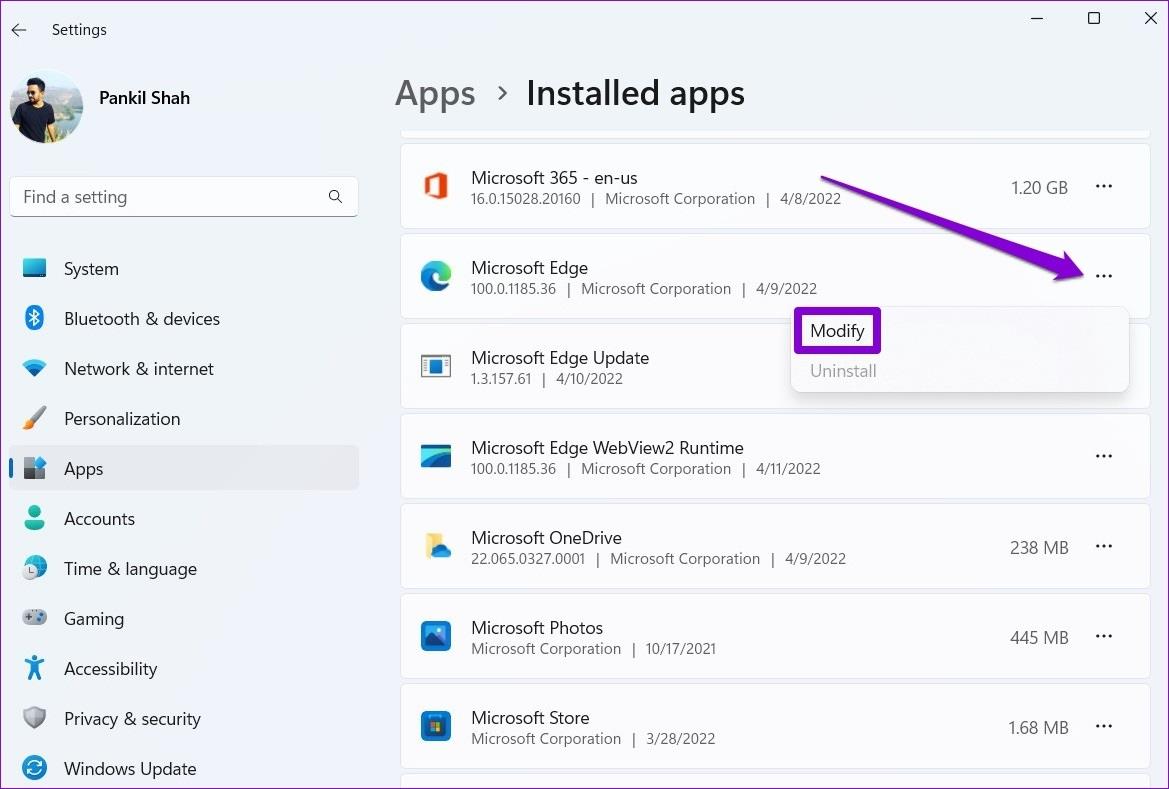Navigate back using the Apps breadcrumb link
Image resolution: width=1169 pixels, height=789 pixels.
tap(435, 92)
